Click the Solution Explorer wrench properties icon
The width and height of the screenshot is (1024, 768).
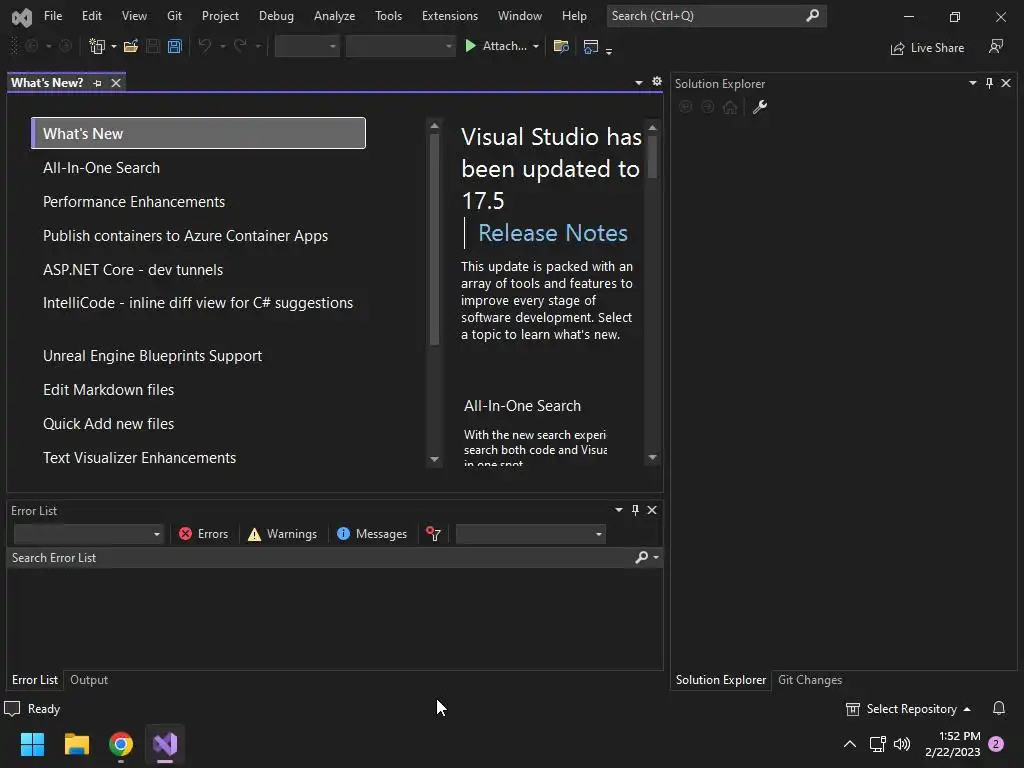tap(760, 107)
